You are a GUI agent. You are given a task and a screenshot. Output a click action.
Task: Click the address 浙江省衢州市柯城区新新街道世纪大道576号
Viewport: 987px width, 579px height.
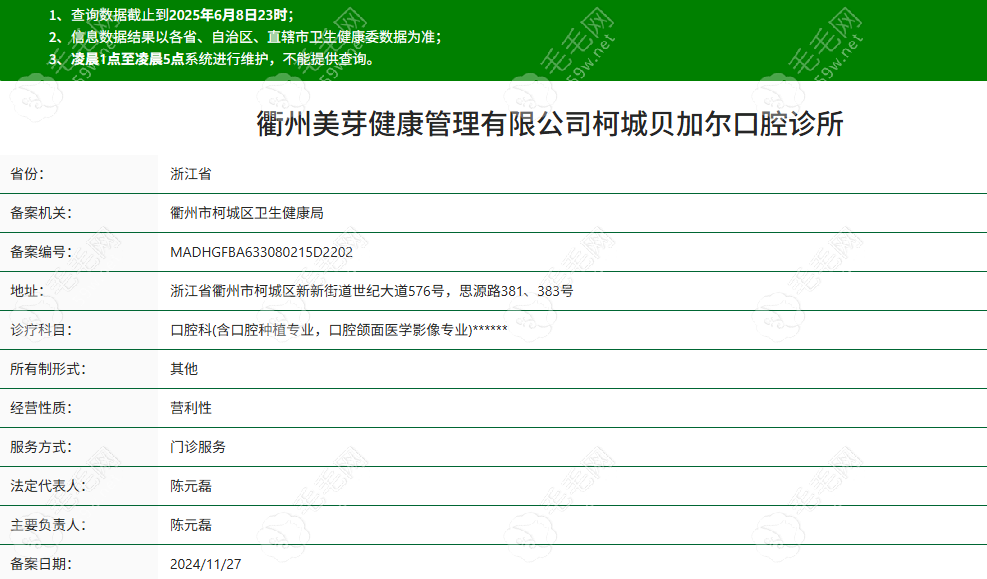307,291
